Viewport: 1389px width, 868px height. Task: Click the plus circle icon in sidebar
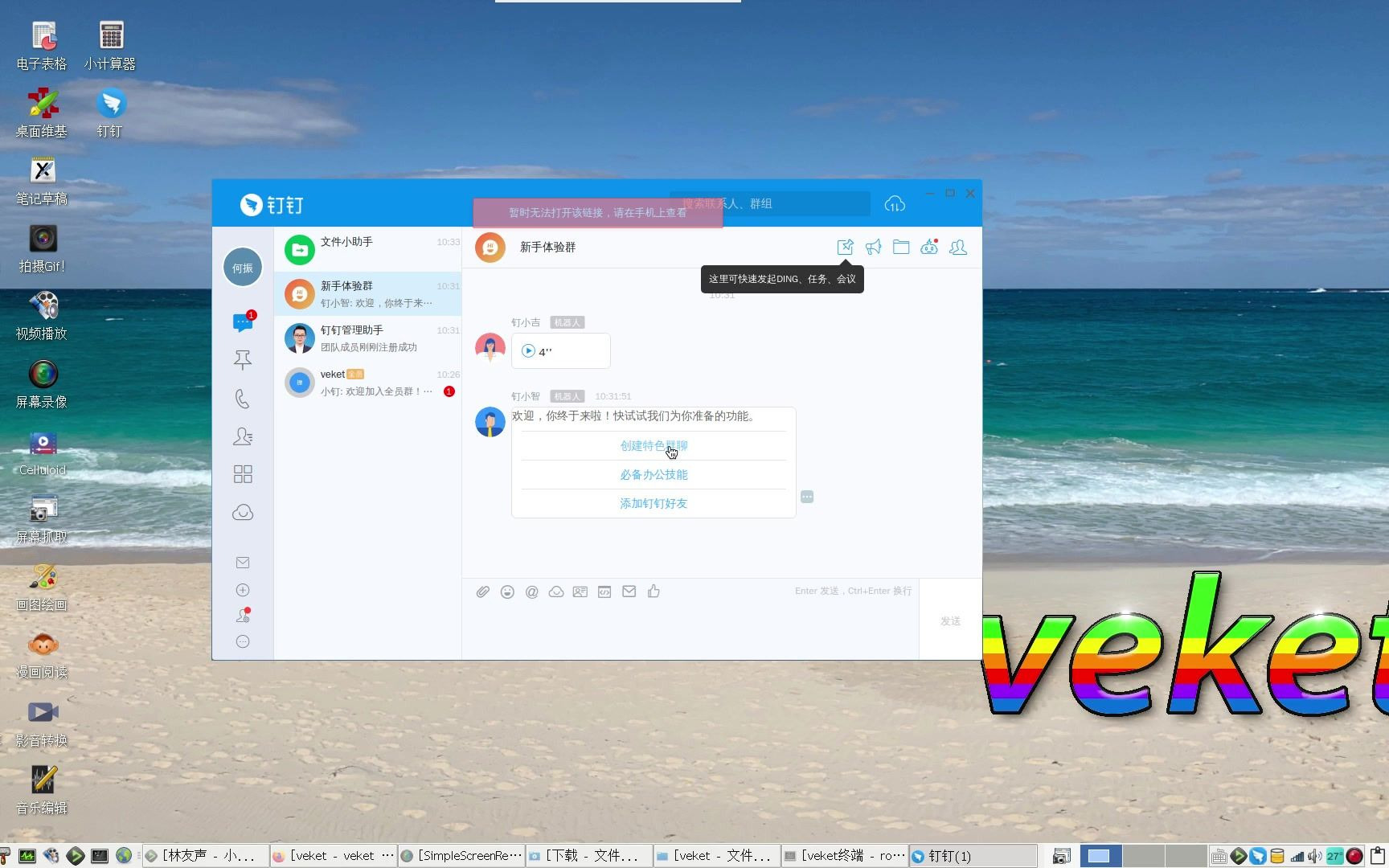243,590
